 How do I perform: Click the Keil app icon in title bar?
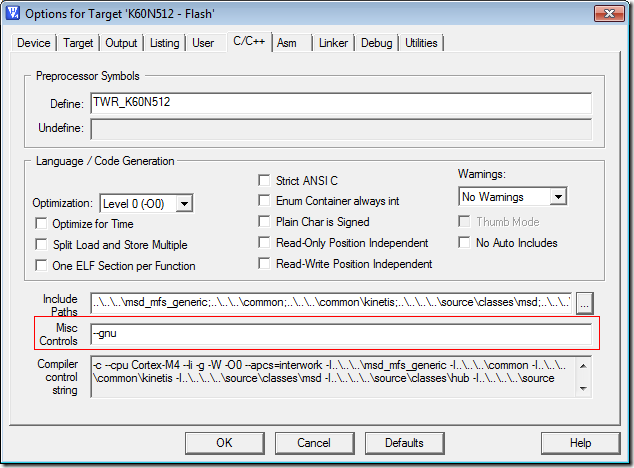pos(13,13)
